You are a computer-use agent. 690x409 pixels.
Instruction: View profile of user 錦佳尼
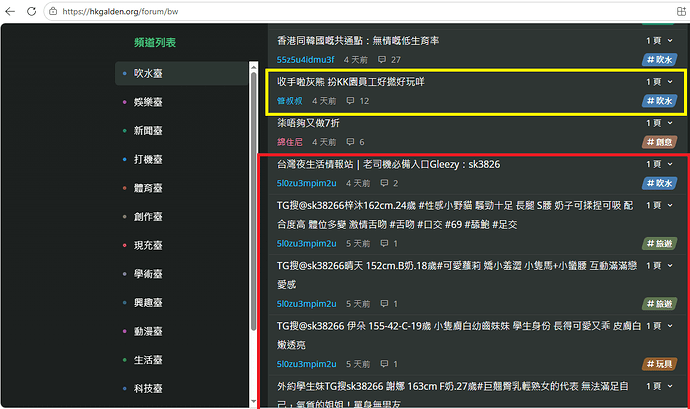coord(290,142)
